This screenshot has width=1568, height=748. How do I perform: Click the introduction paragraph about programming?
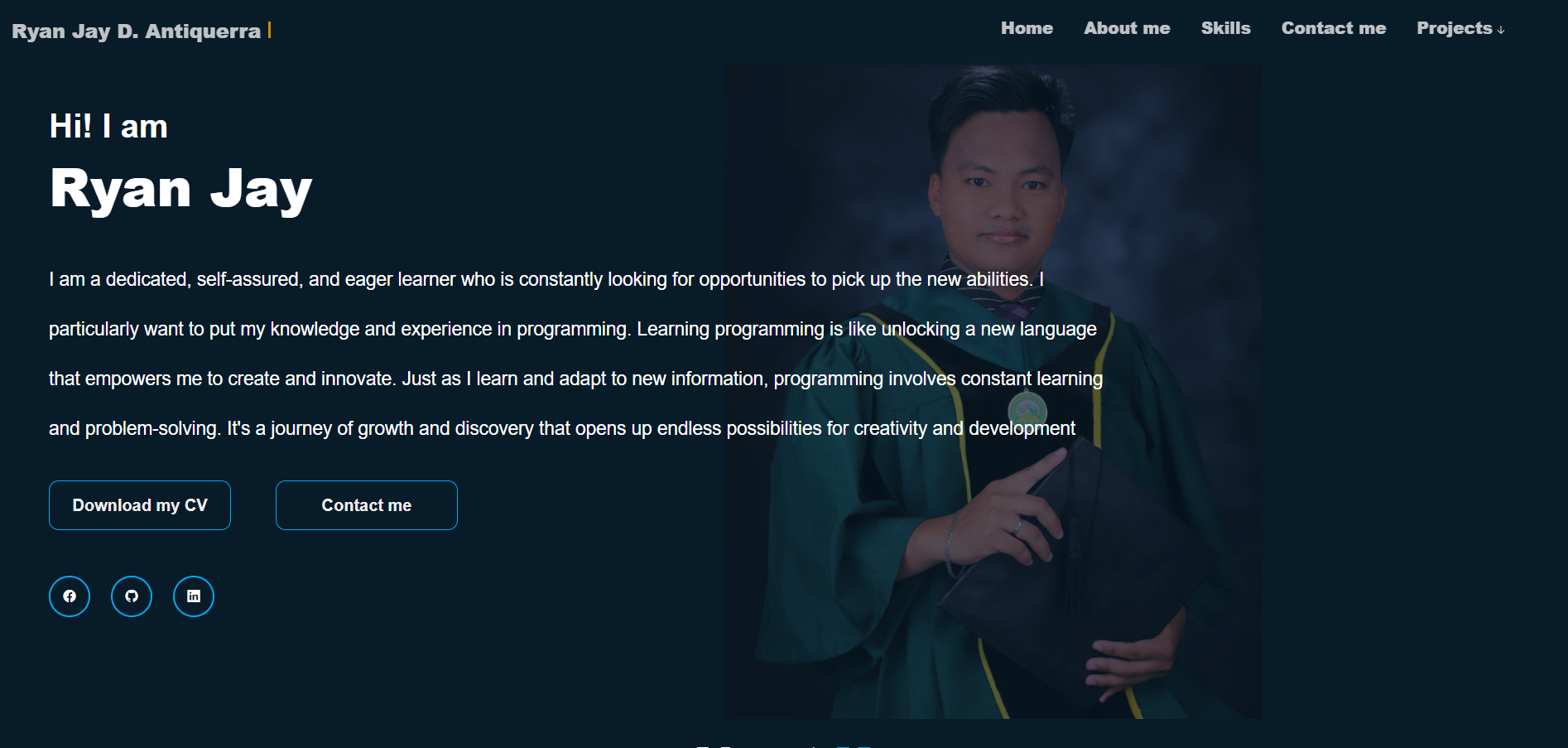pyautogui.click(x=575, y=354)
